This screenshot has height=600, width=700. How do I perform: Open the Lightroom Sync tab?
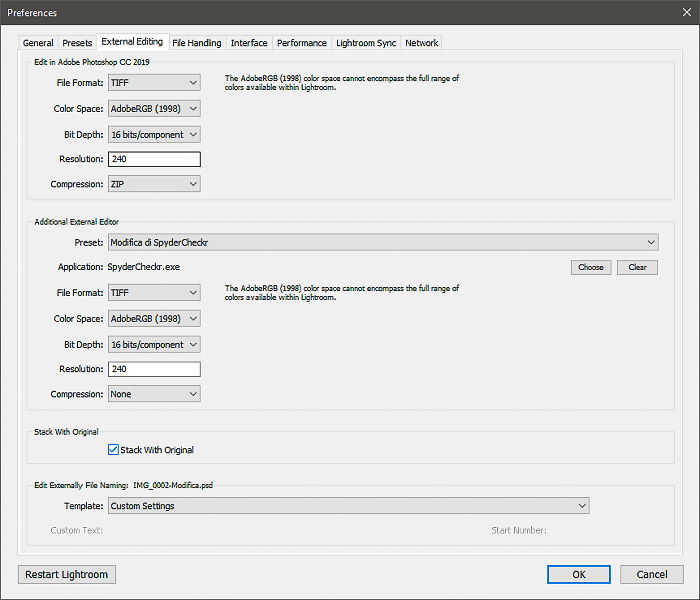[366, 43]
